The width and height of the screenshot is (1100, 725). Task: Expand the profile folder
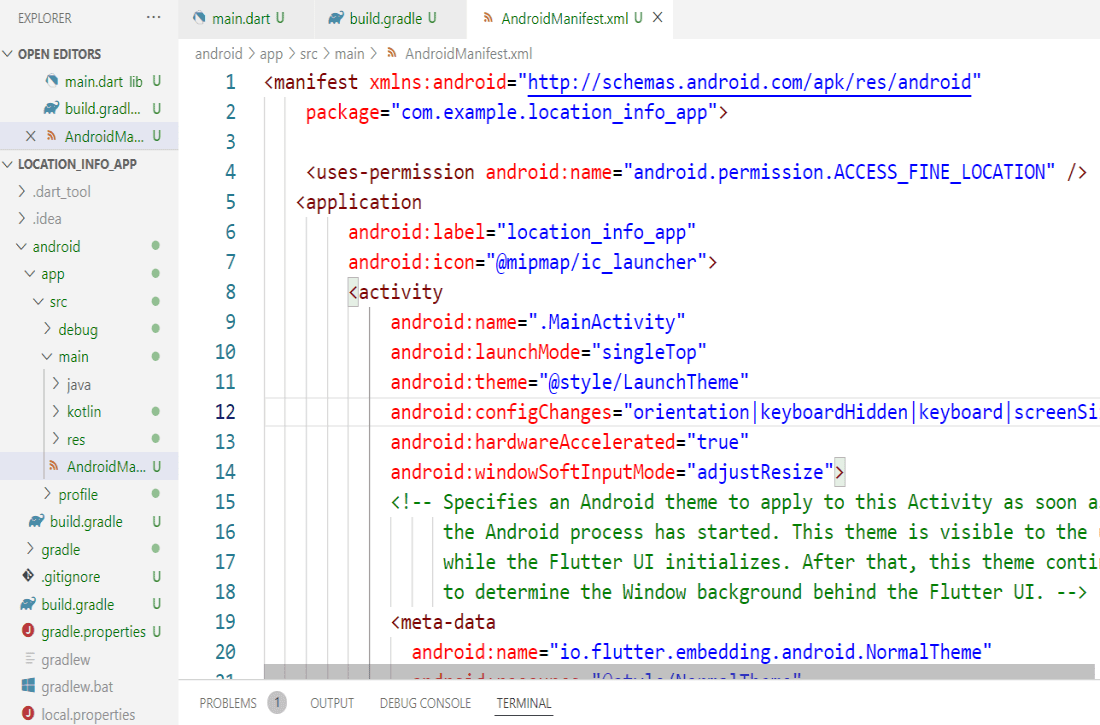[47, 494]
